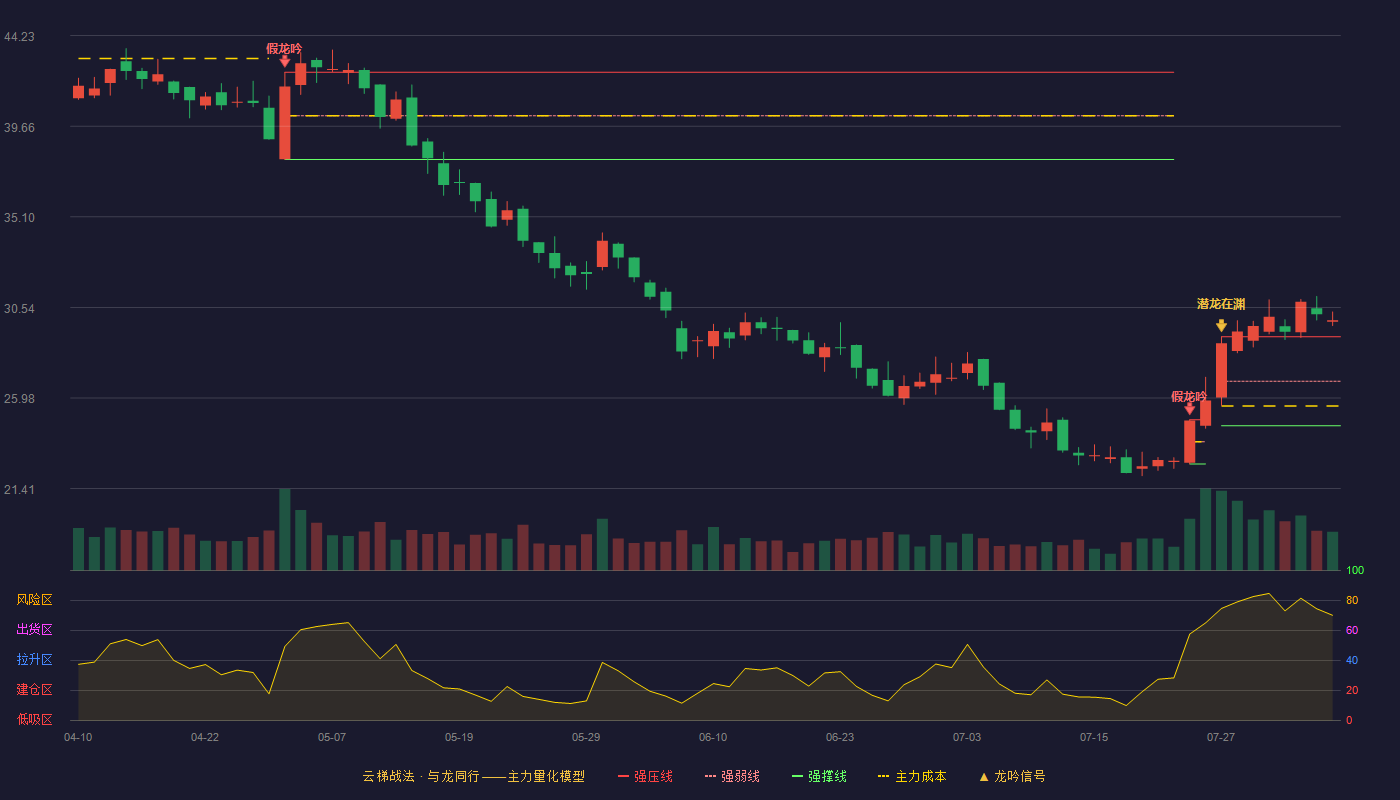
Task: Click the 07-15 date label
Action: 1094,737
